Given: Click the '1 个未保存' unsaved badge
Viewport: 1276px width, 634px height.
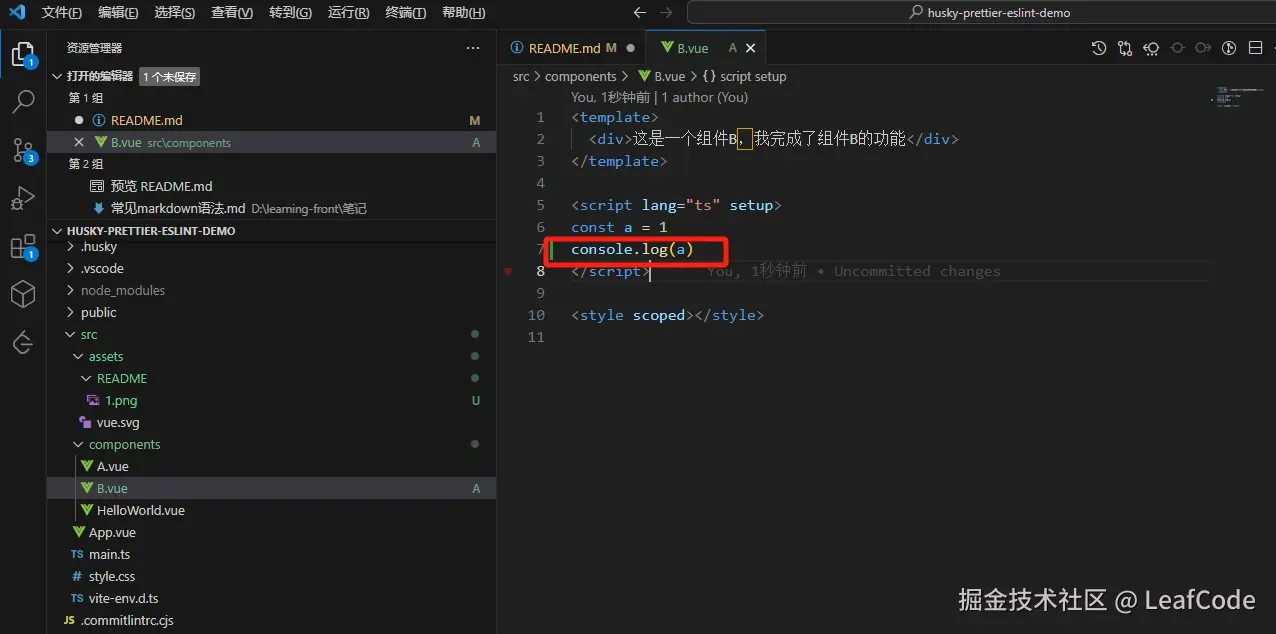Looking at the screenshot, I should click(x=169, y=76).
